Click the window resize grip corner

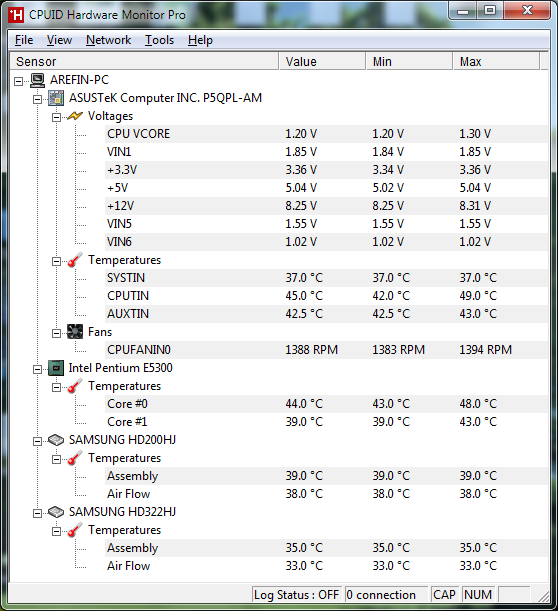click(543, 597)
